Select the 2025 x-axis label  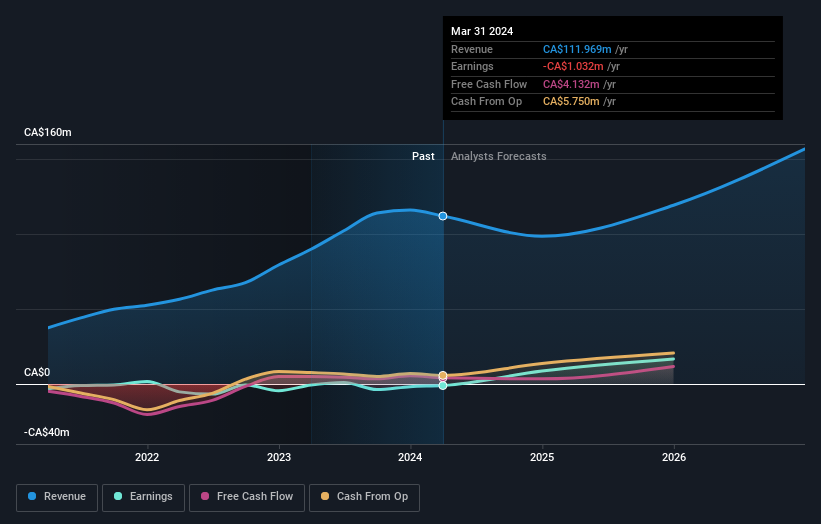coord(542,457)
